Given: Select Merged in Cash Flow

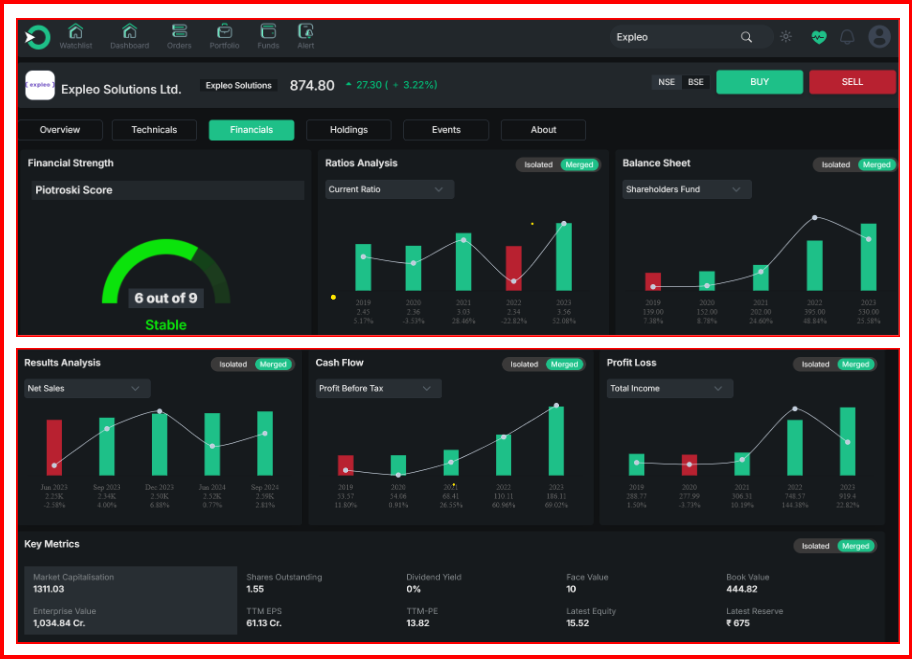Looking at the screenshot, I should coord(565,365).
